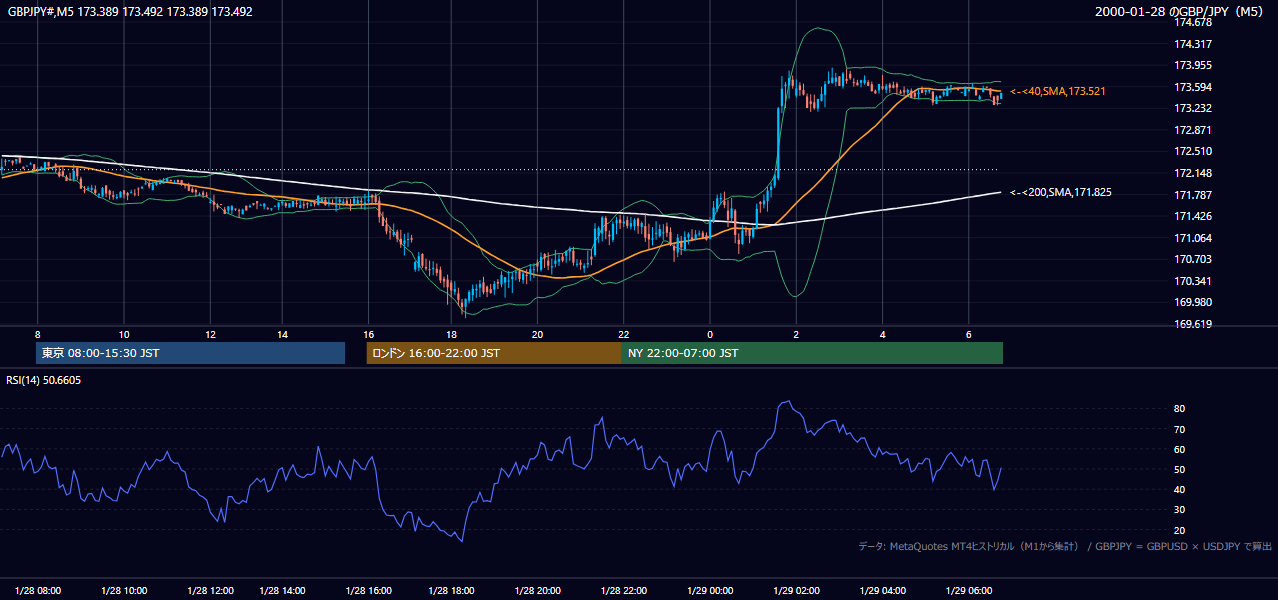Click the 1/28 12:00 date label
This screenshot has width=1278, height=600.
click(210, 591)
